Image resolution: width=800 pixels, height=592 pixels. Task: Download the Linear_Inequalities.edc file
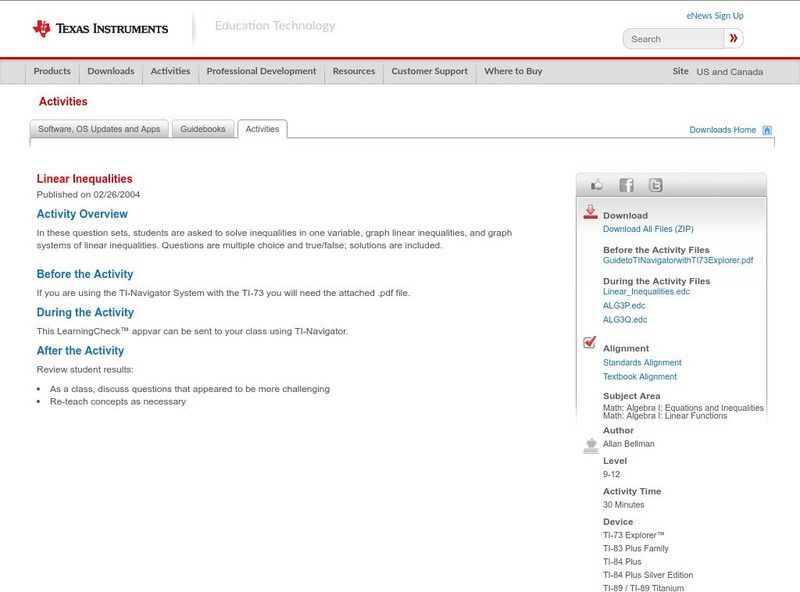[x=646, y=291]
